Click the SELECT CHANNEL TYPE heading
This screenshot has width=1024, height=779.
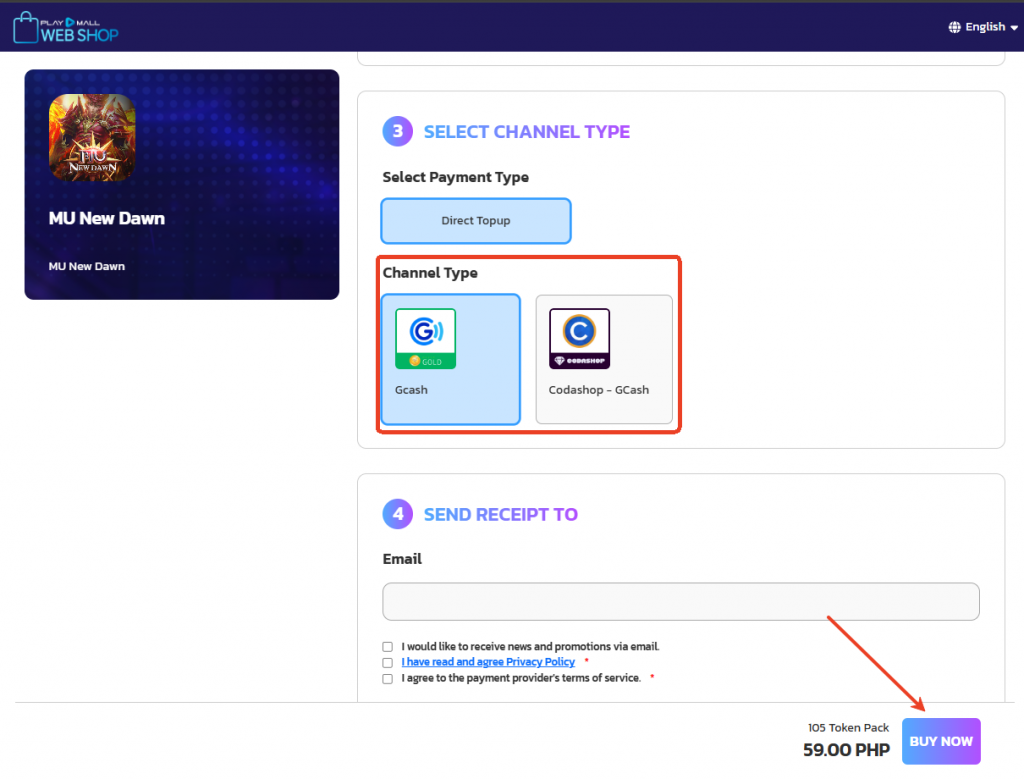click(526, 132)
